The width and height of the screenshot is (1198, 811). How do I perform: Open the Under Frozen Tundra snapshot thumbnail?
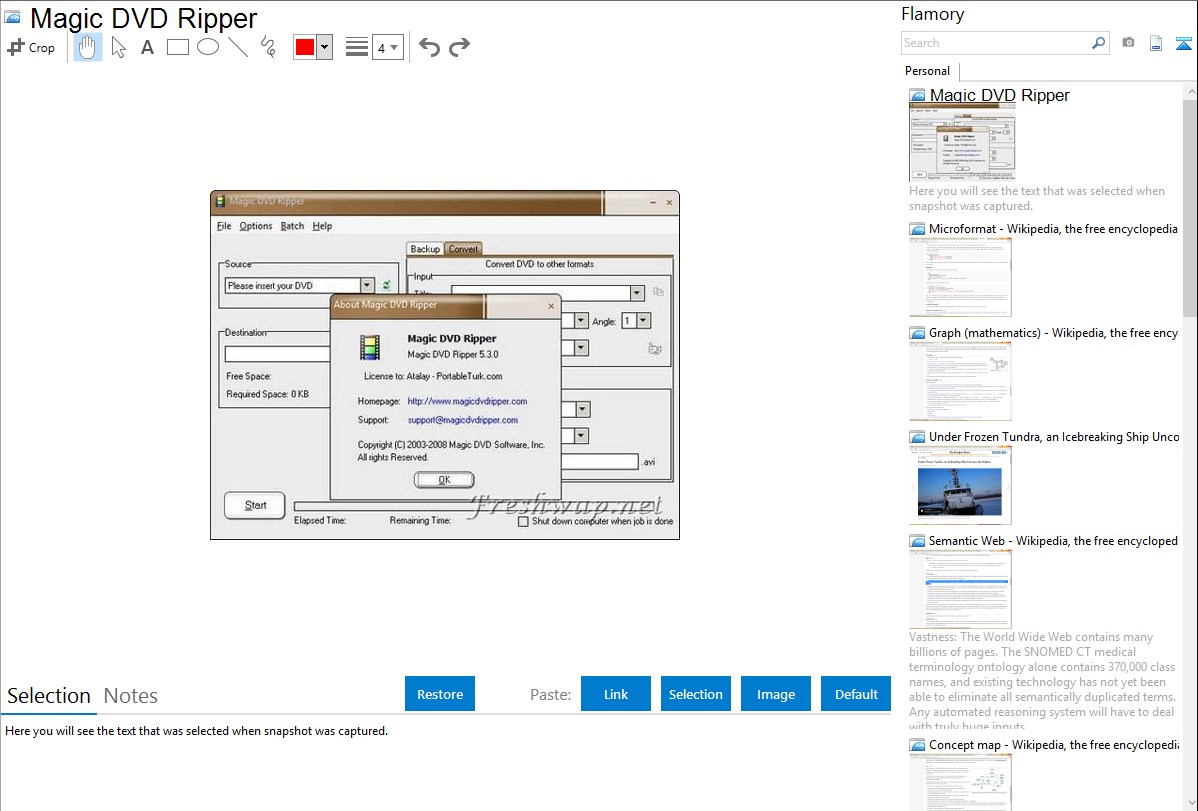click(x=960, y=485)
